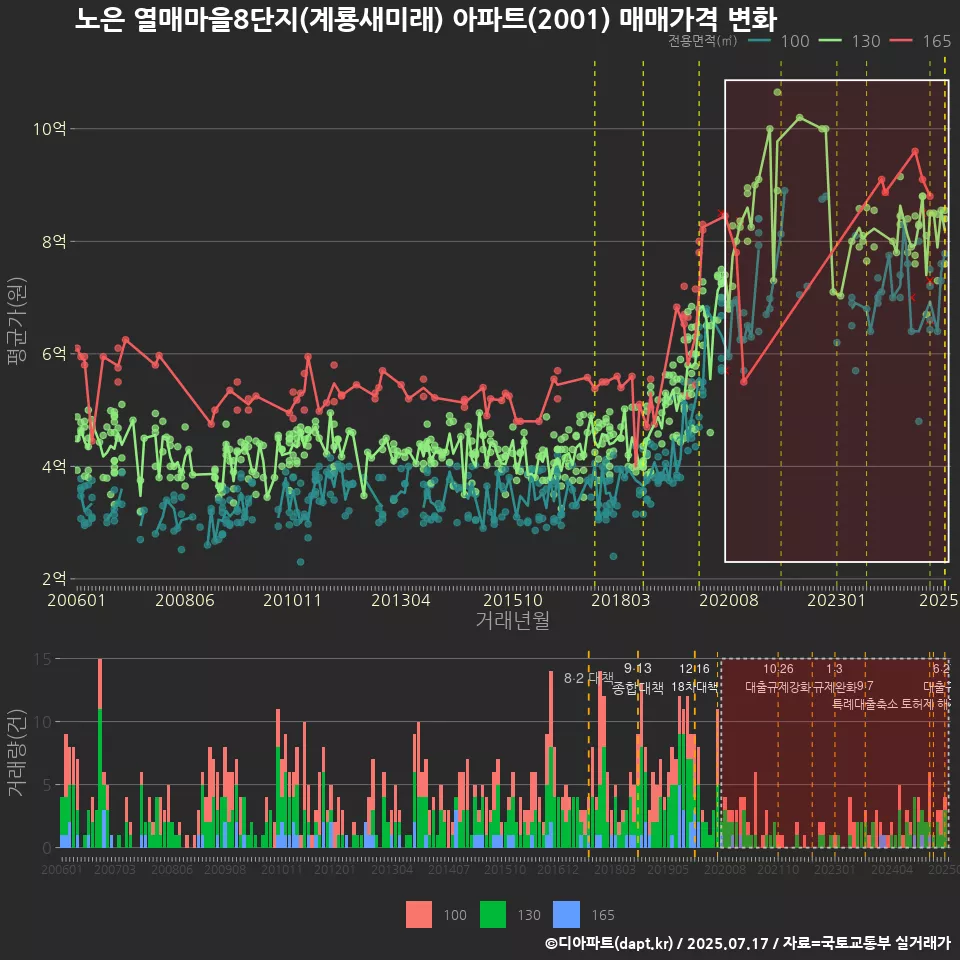Image resolution: width=960 pixels, height=960 pixels.
Task: Select the light-green 130 line in top legend
Action: pyautogui.click(x=830, y=41)
